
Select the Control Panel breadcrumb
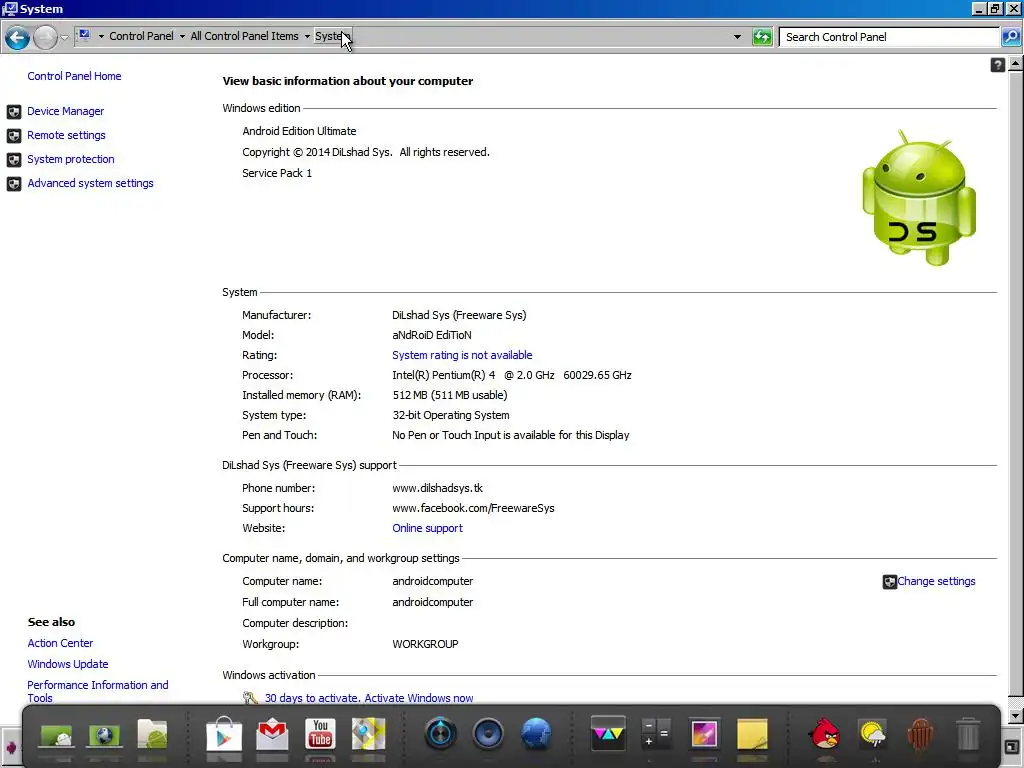click(141, 37)
